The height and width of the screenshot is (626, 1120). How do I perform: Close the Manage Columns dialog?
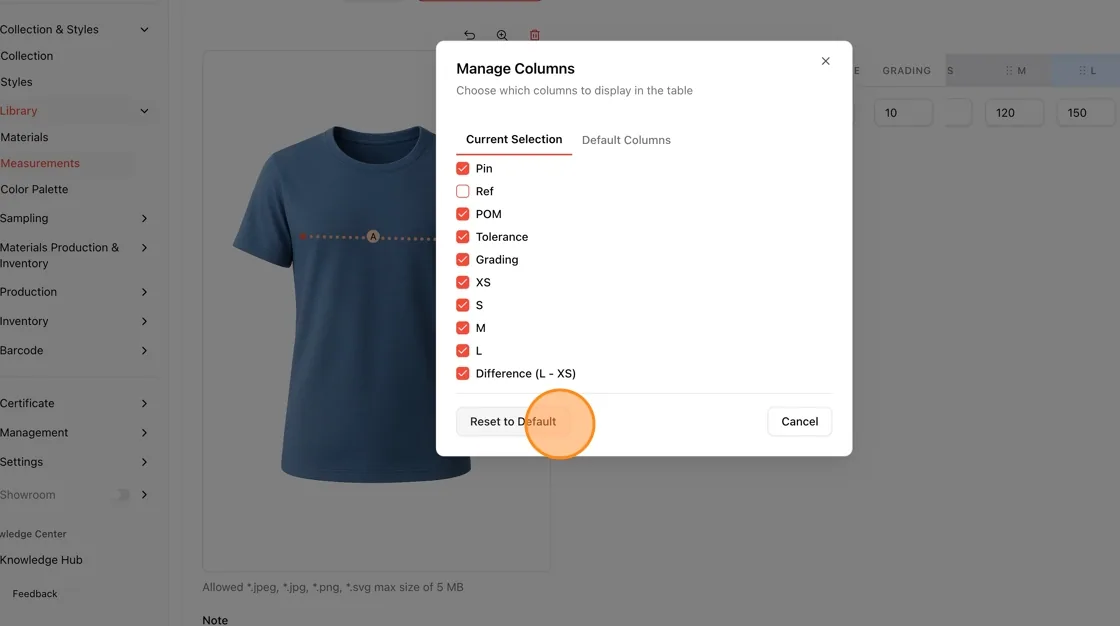pos(825,61)
